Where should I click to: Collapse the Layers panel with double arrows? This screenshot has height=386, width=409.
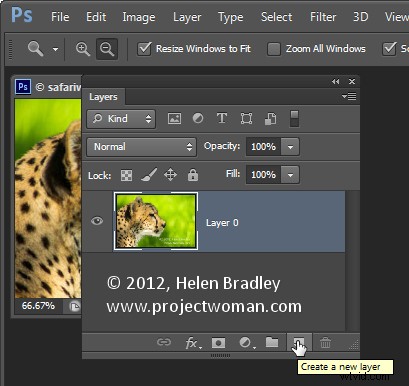pos(335,81)
